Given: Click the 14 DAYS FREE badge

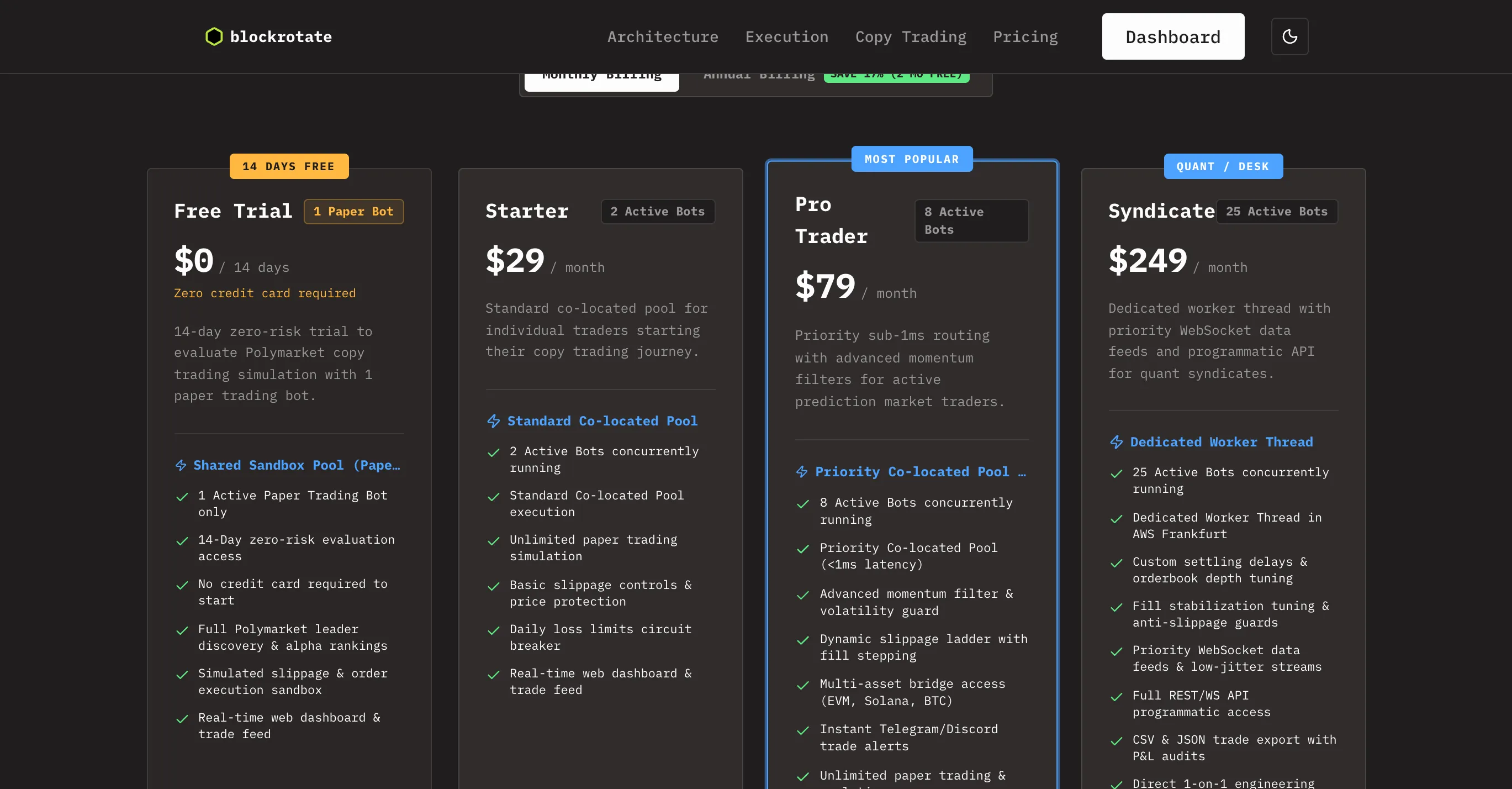Looking at the screenshot, I should pos(289,166).
